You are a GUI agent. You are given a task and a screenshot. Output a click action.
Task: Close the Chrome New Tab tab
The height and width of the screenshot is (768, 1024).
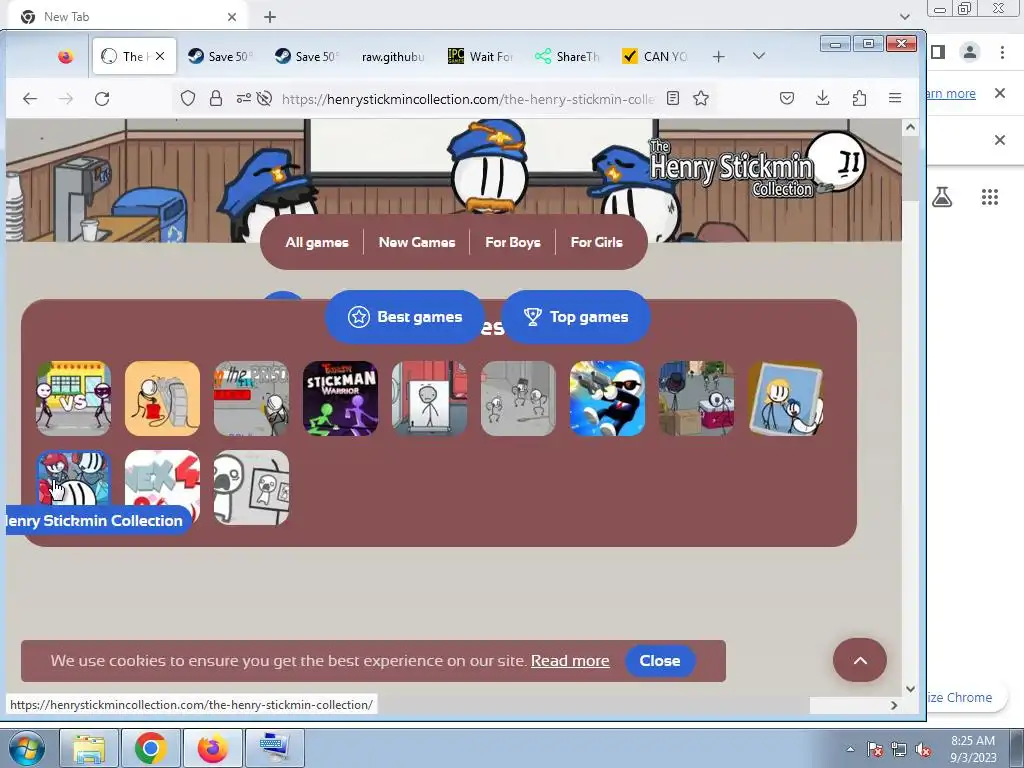(232, 17)
